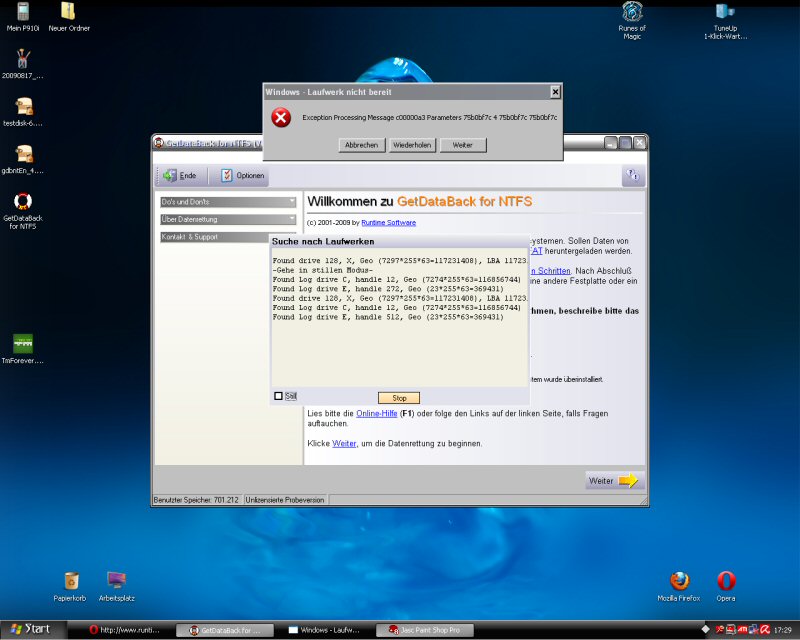Image resolution: width=800 pixels, height=640 pixels.
Task: Click the '-Gehe in stillen Modus-' log line
Action: tap(322, 270)
